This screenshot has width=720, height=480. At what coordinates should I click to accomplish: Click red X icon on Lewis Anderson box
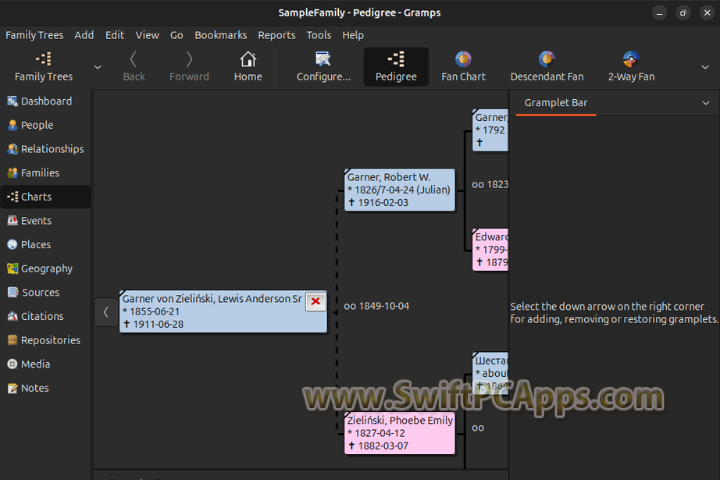coord(315,301)
